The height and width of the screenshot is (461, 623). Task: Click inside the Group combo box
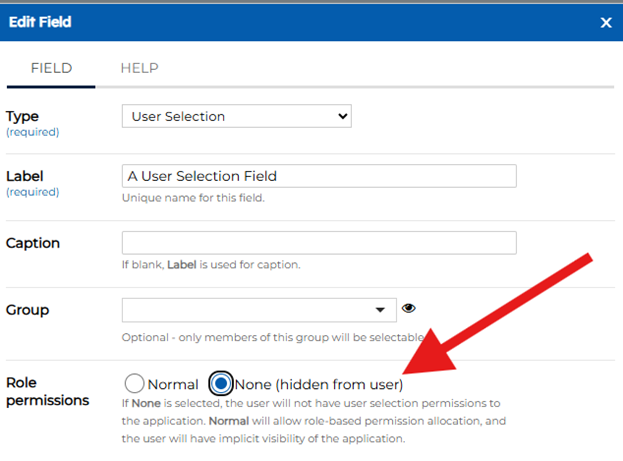[245, 309]
